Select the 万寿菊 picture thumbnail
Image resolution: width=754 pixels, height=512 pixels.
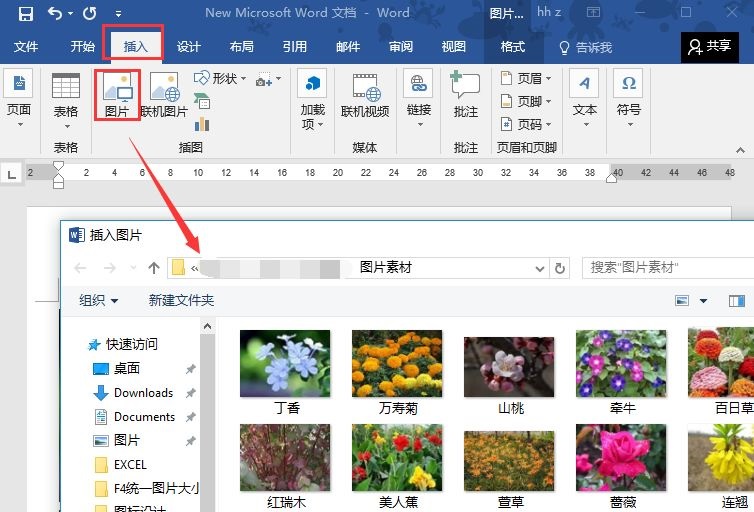point(397,364)
